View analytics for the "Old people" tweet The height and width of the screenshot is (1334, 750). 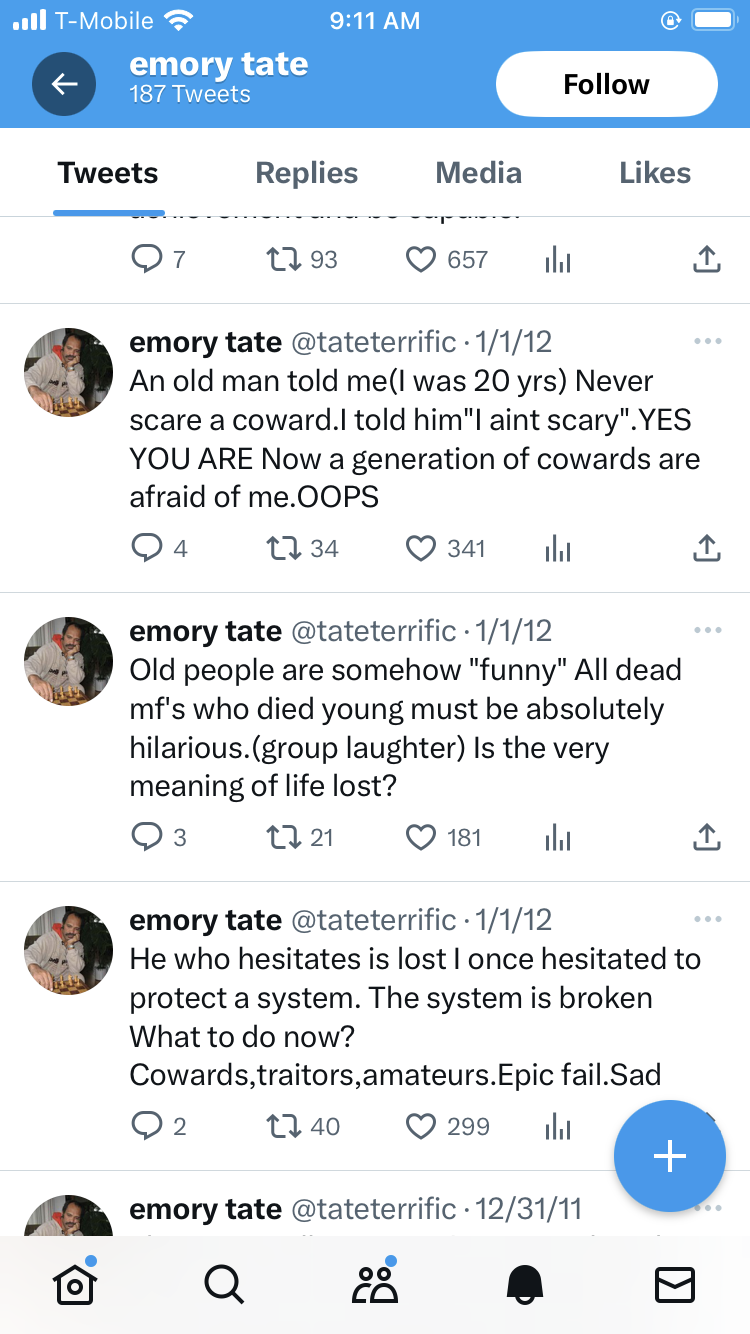coord(558,837)
